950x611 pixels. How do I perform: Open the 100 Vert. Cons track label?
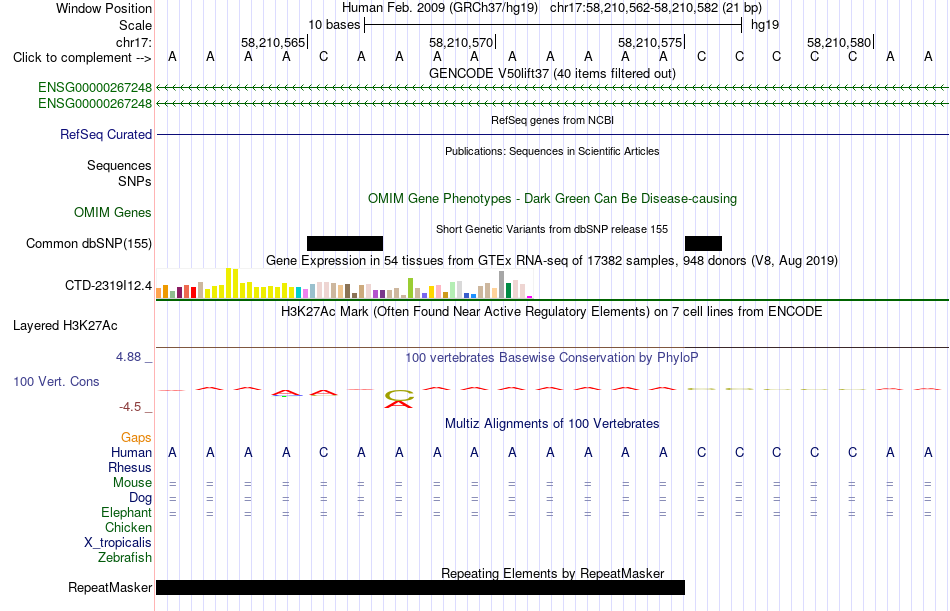point(56,382)
